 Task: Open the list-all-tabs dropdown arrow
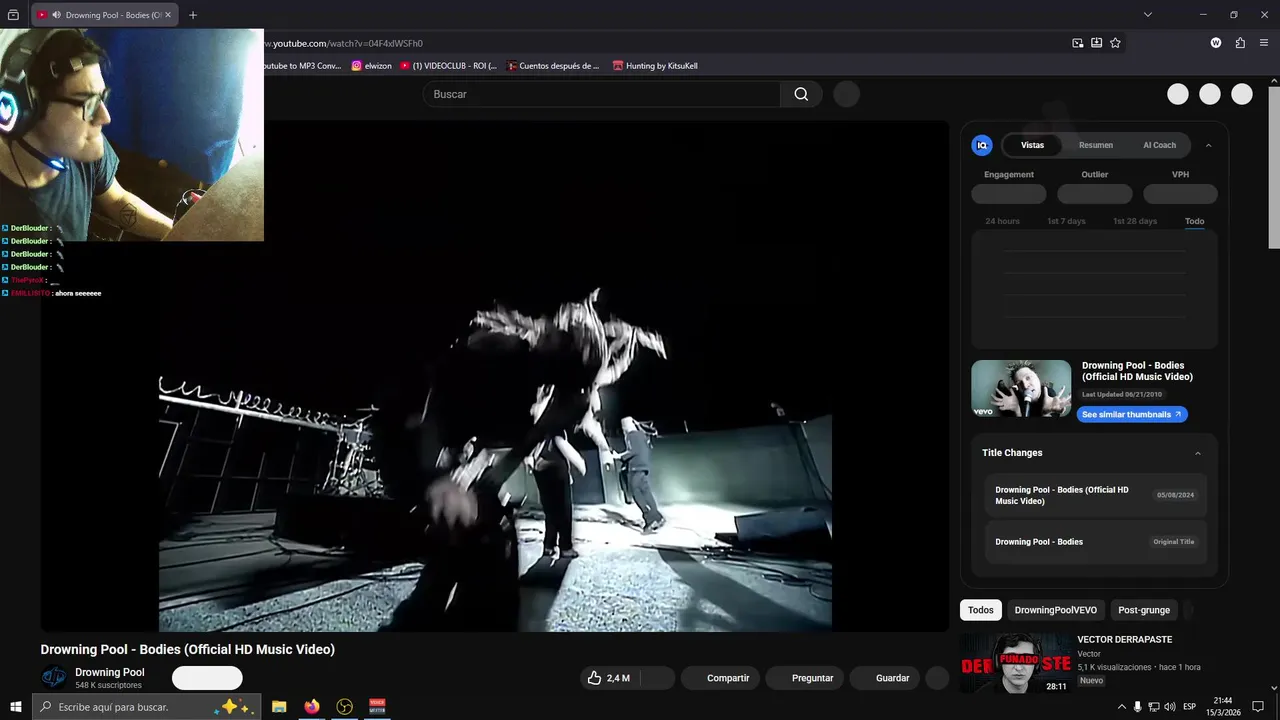1148,15
